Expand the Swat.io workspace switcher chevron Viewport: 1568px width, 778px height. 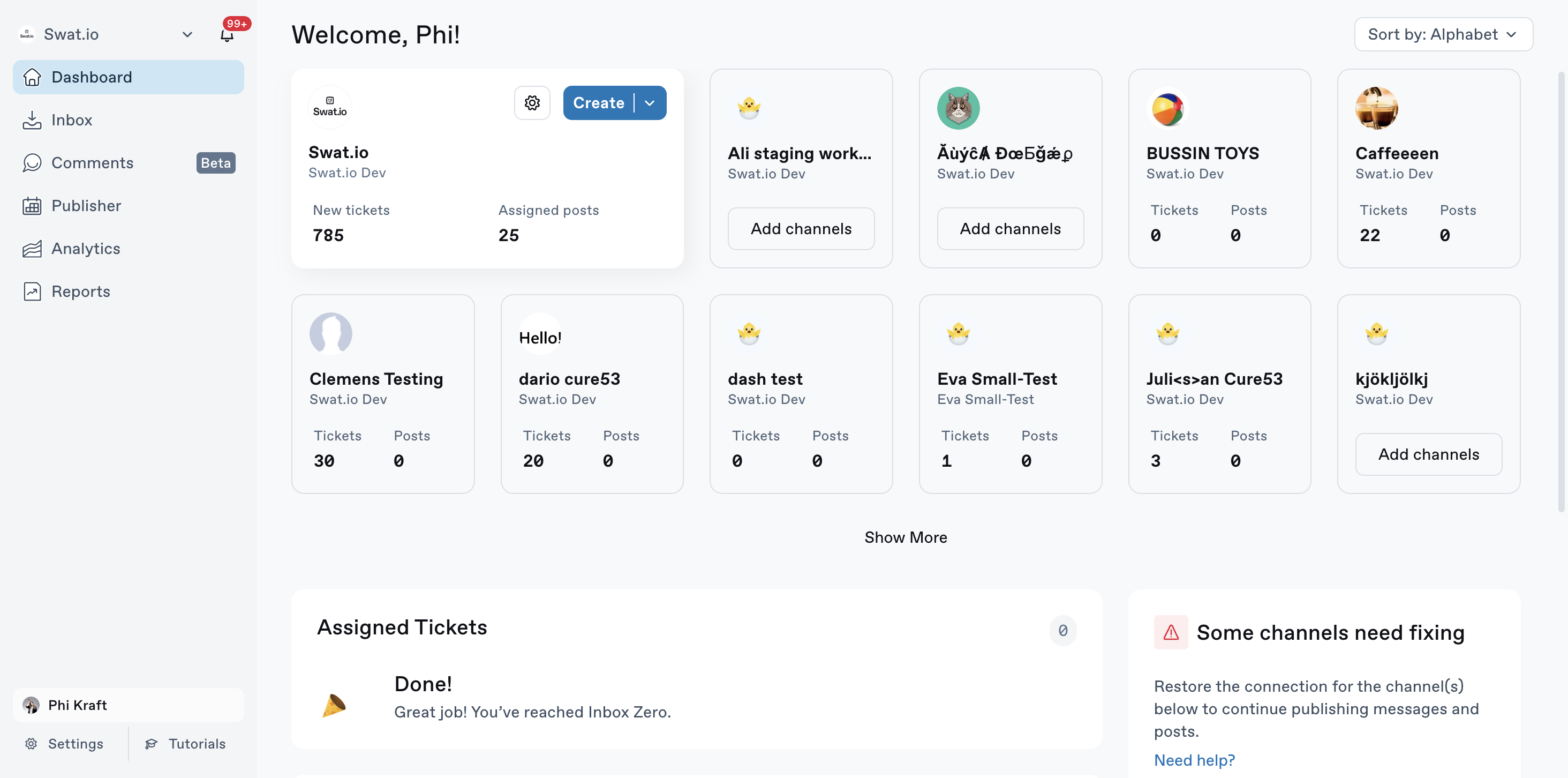(x=187, y=35)
